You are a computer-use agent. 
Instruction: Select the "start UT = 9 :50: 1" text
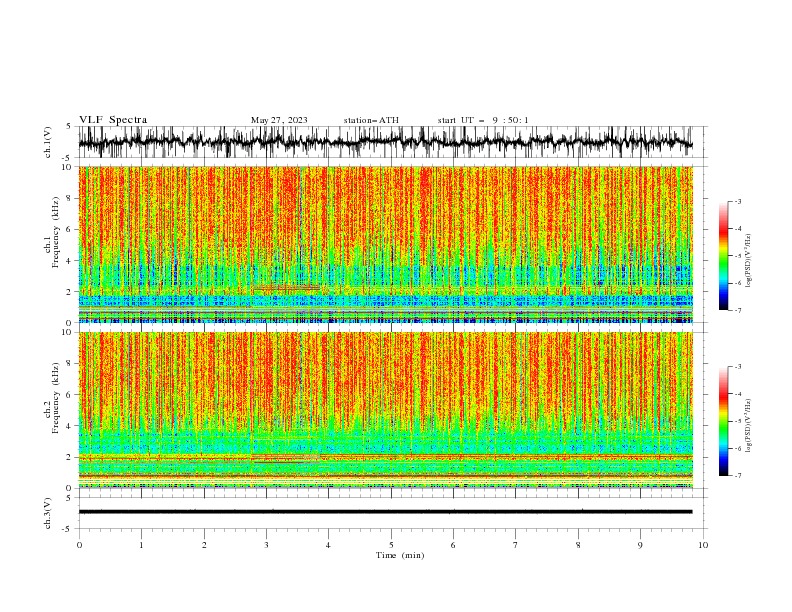coord(483,120)
